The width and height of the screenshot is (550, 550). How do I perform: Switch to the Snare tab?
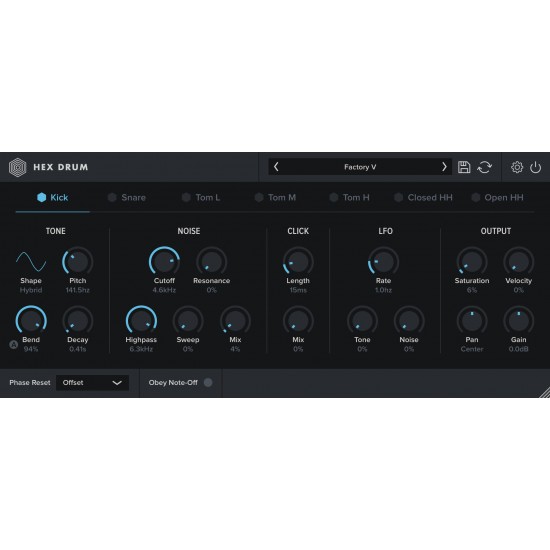pyautogui.click(x=127, y=197)
